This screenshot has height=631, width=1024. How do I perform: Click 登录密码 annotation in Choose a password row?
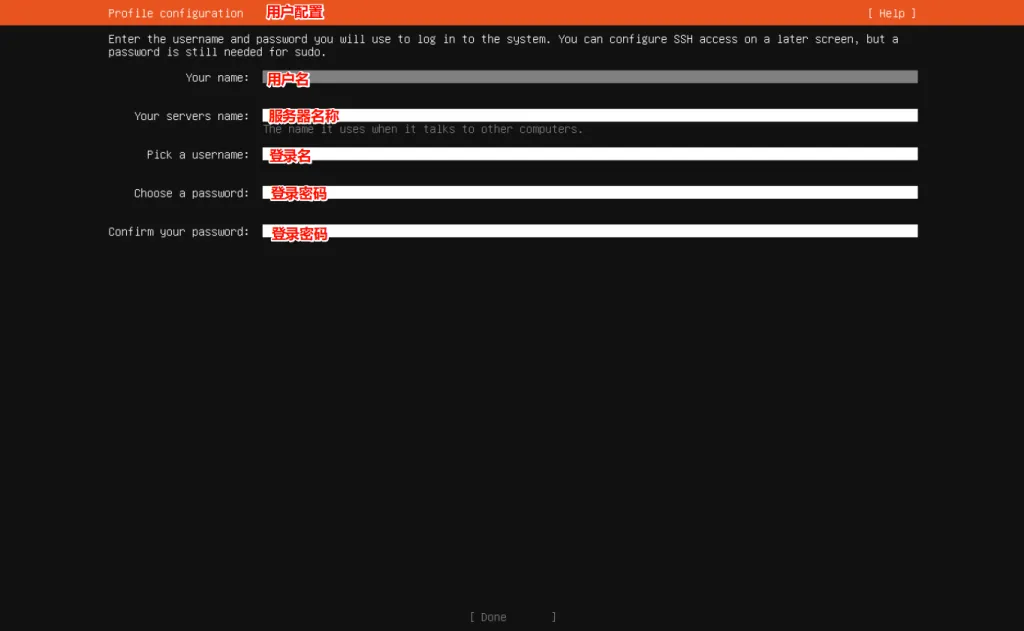298,193
